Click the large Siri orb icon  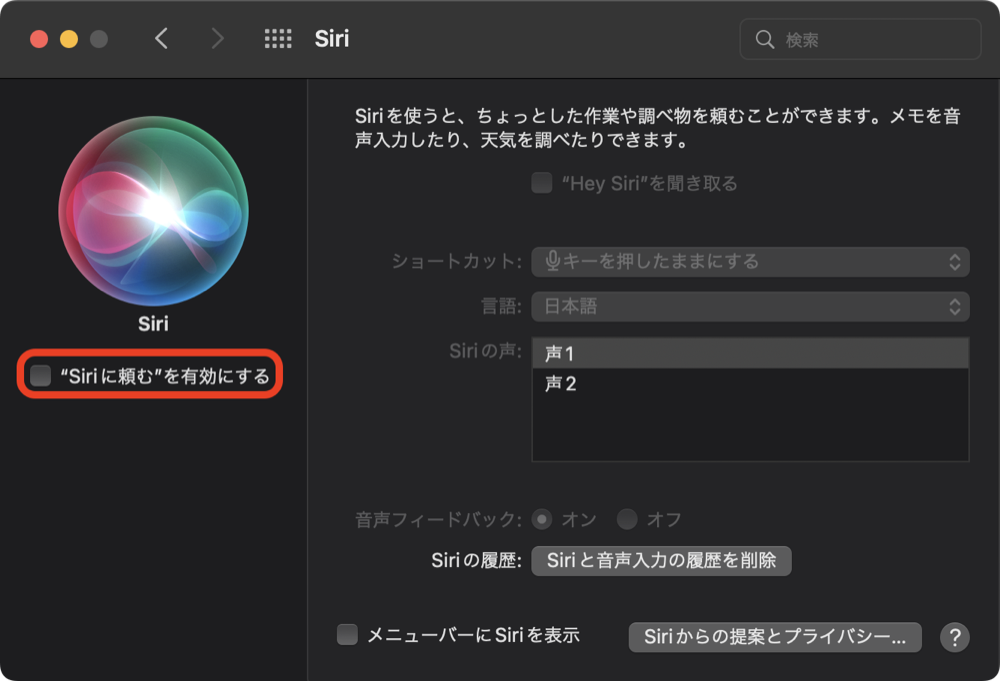154,211
